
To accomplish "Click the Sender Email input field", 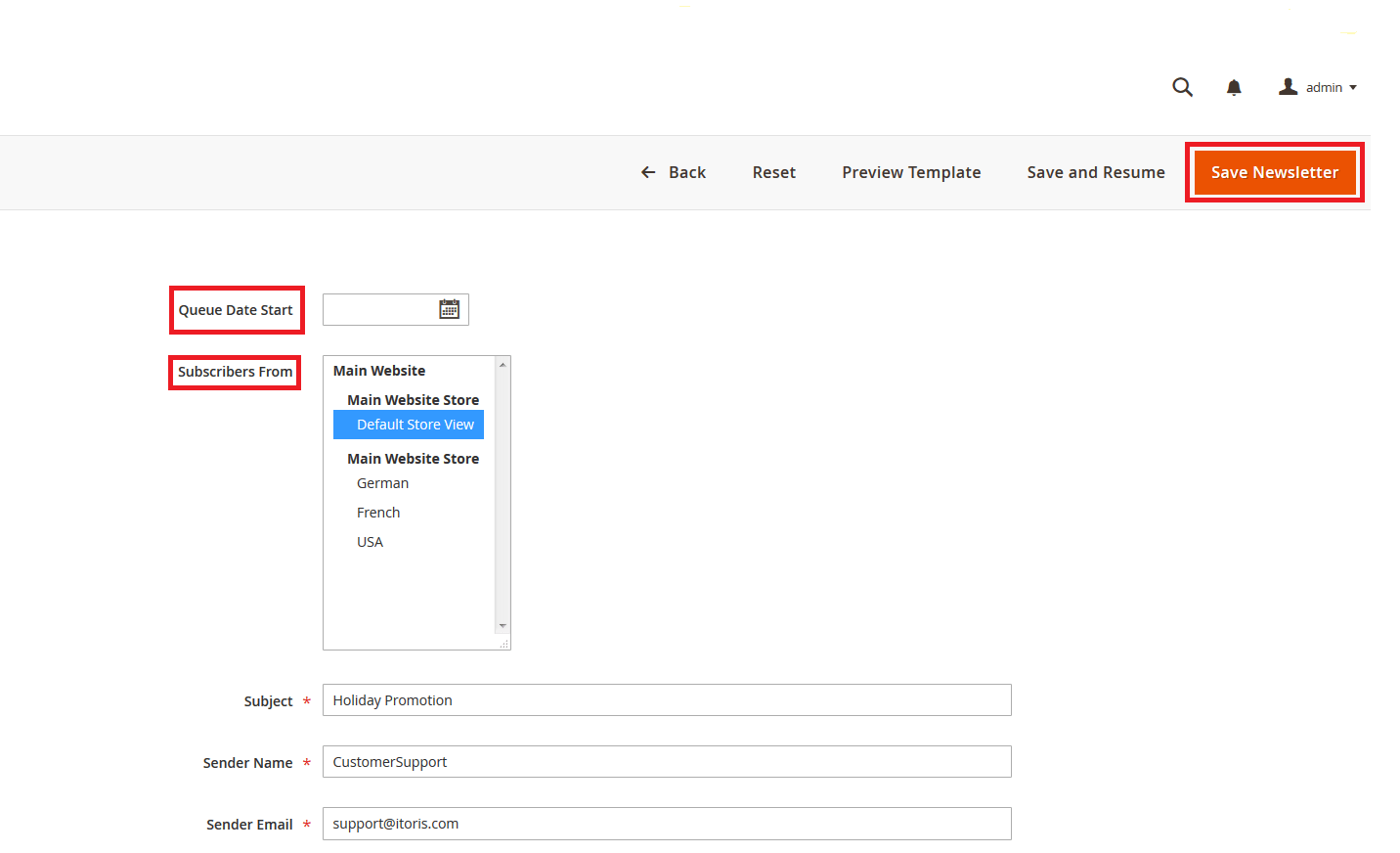I will click(x=667, y=824).
